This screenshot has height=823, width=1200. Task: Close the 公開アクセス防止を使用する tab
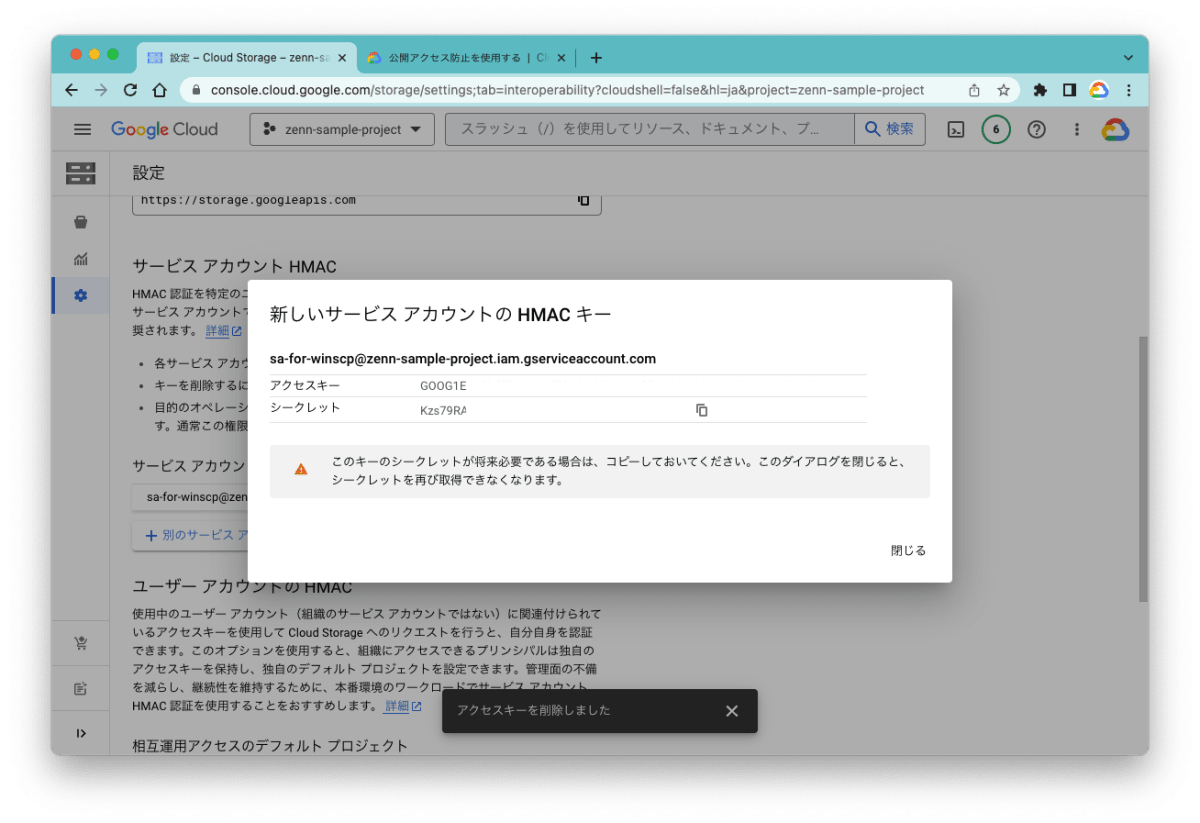(561, 58)
